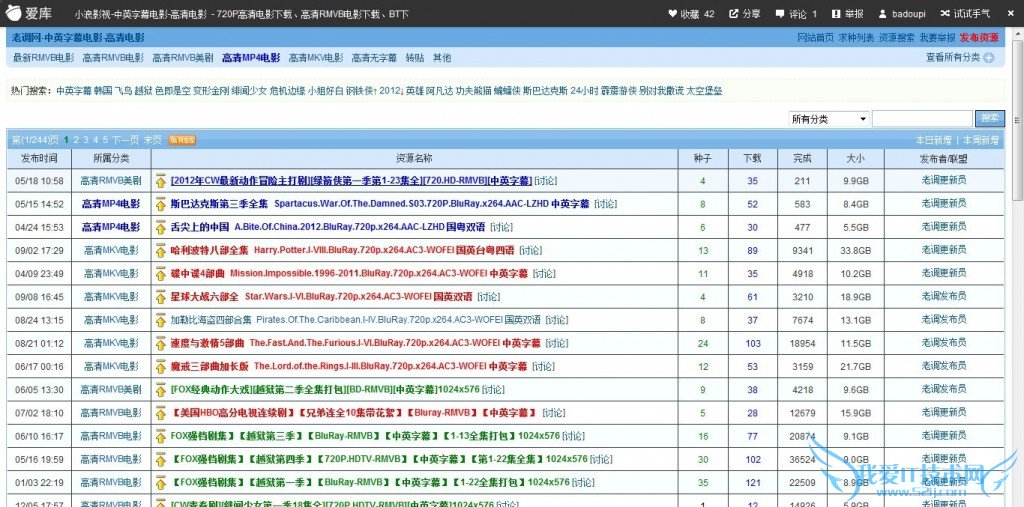Select the 高清MP4电影 category tab
The width and height of the screenshot is (1024, 507).
coord(251,58)
